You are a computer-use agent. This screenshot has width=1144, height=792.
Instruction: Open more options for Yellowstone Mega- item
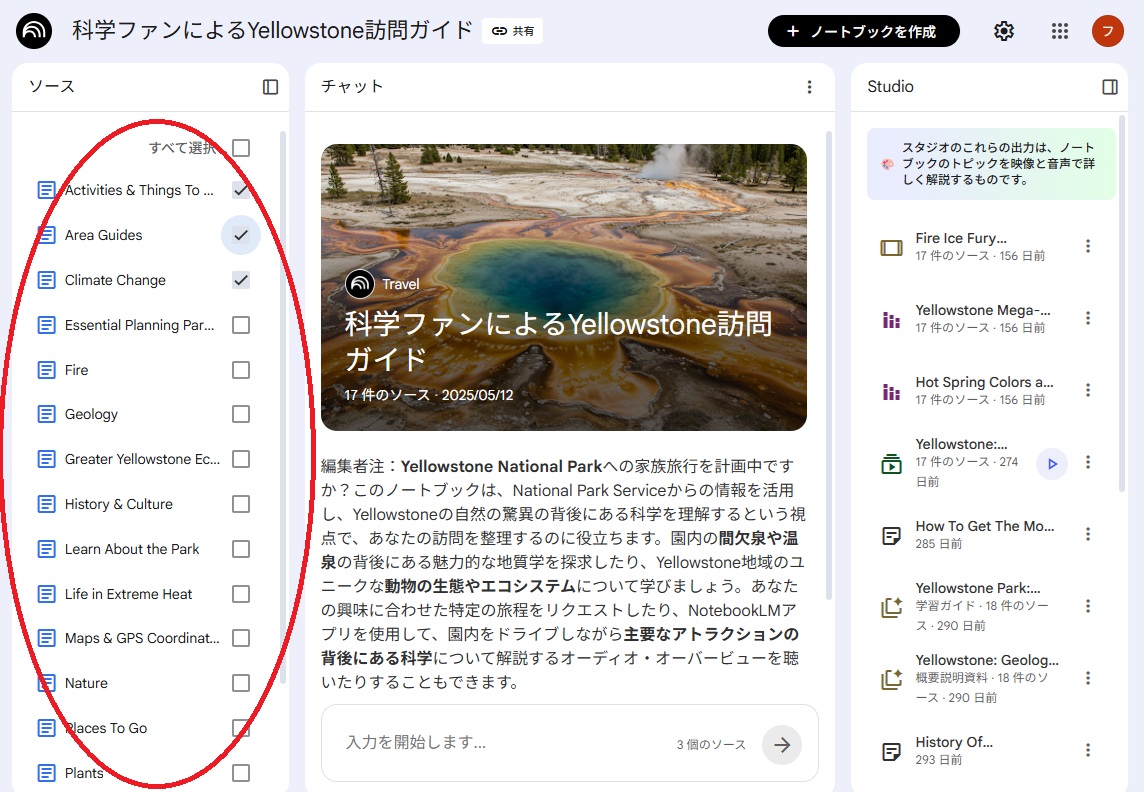point(1088,318)
